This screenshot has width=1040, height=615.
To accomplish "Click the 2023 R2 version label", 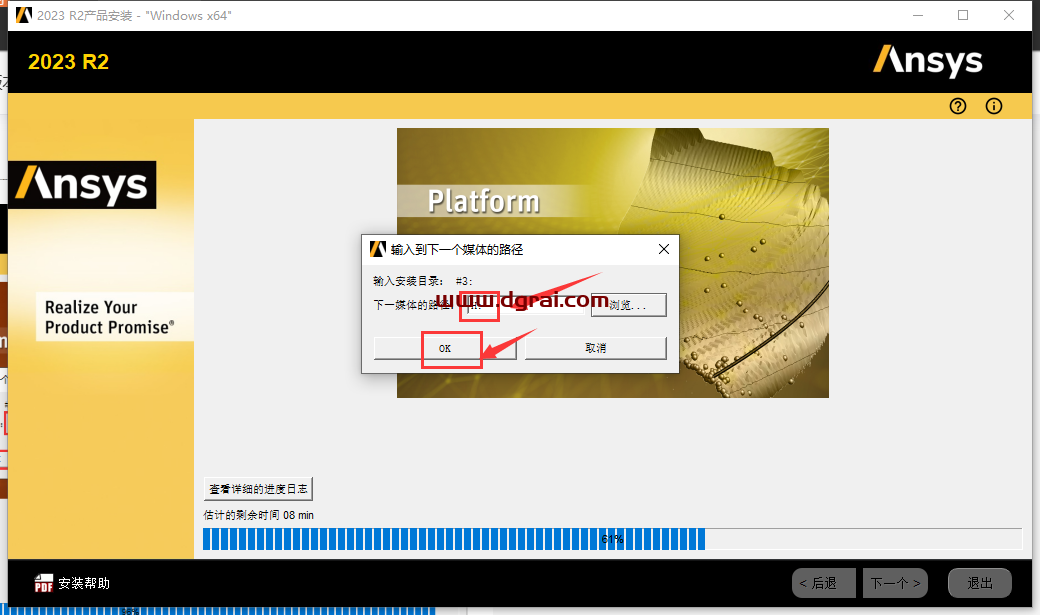I will point(68,62).
